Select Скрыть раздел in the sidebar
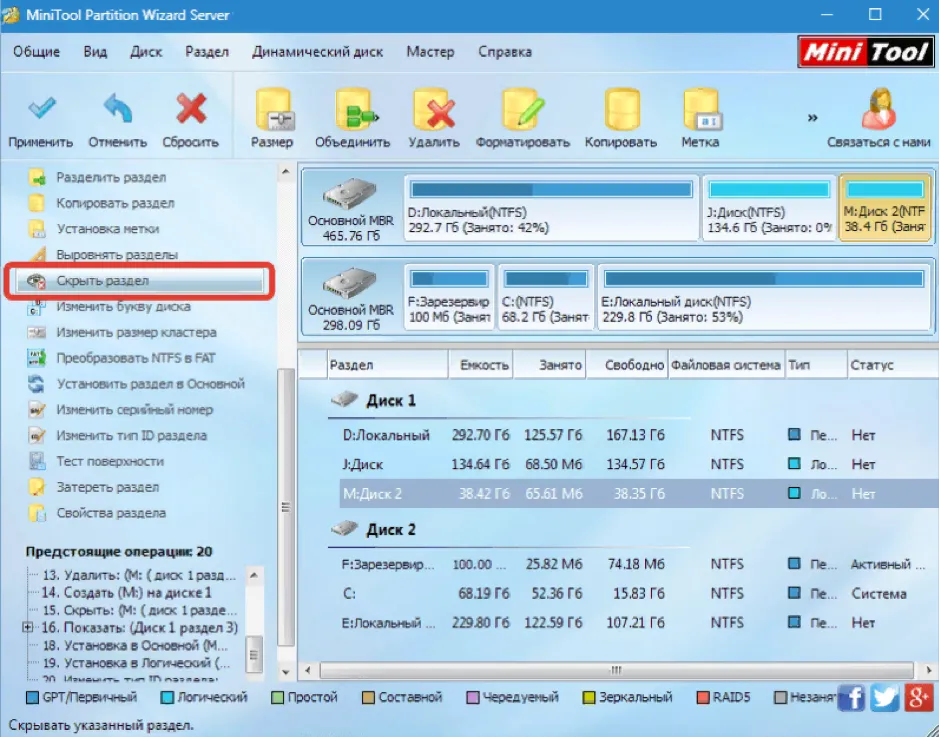 coord(140,281)
